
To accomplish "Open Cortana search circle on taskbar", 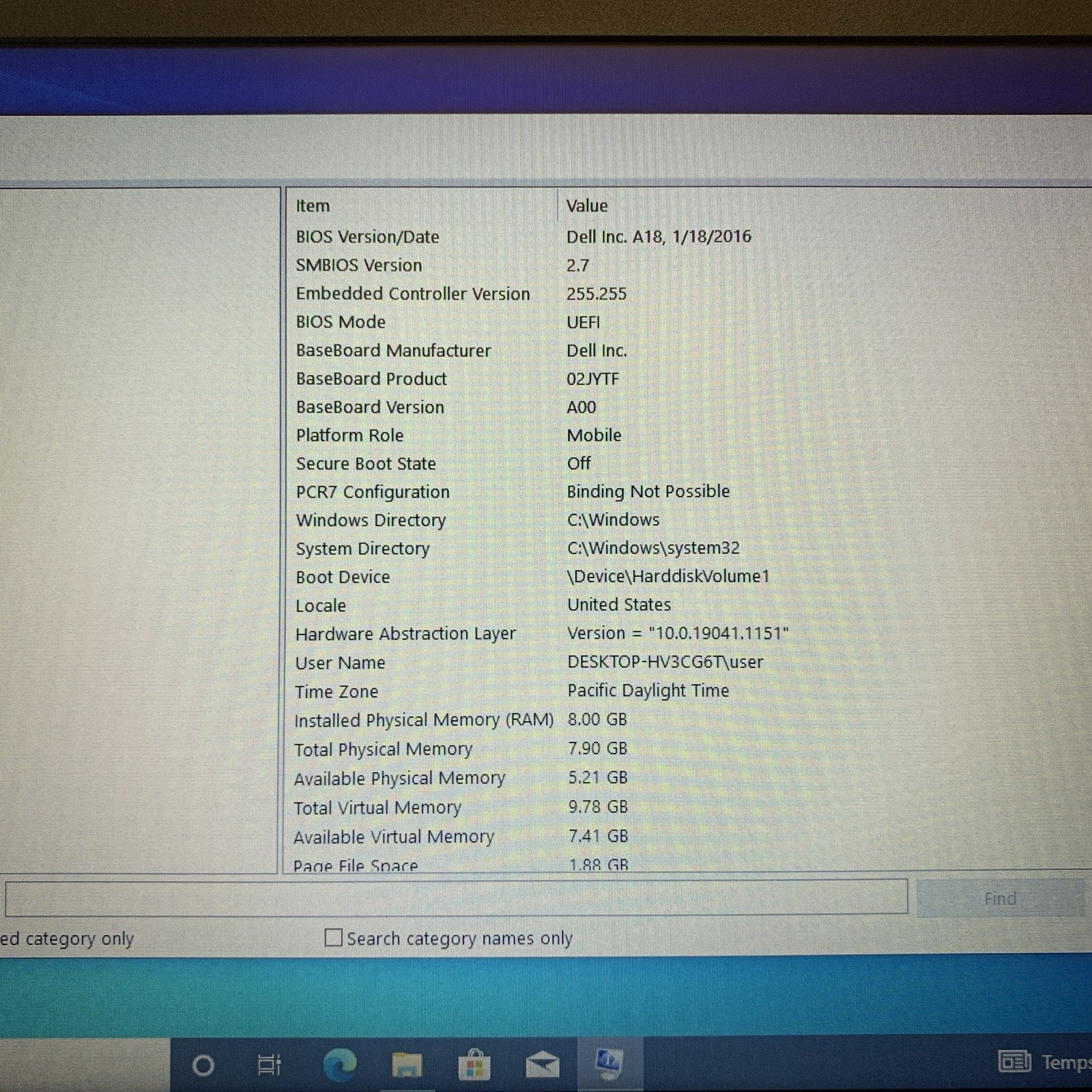I will point(203,1065).
